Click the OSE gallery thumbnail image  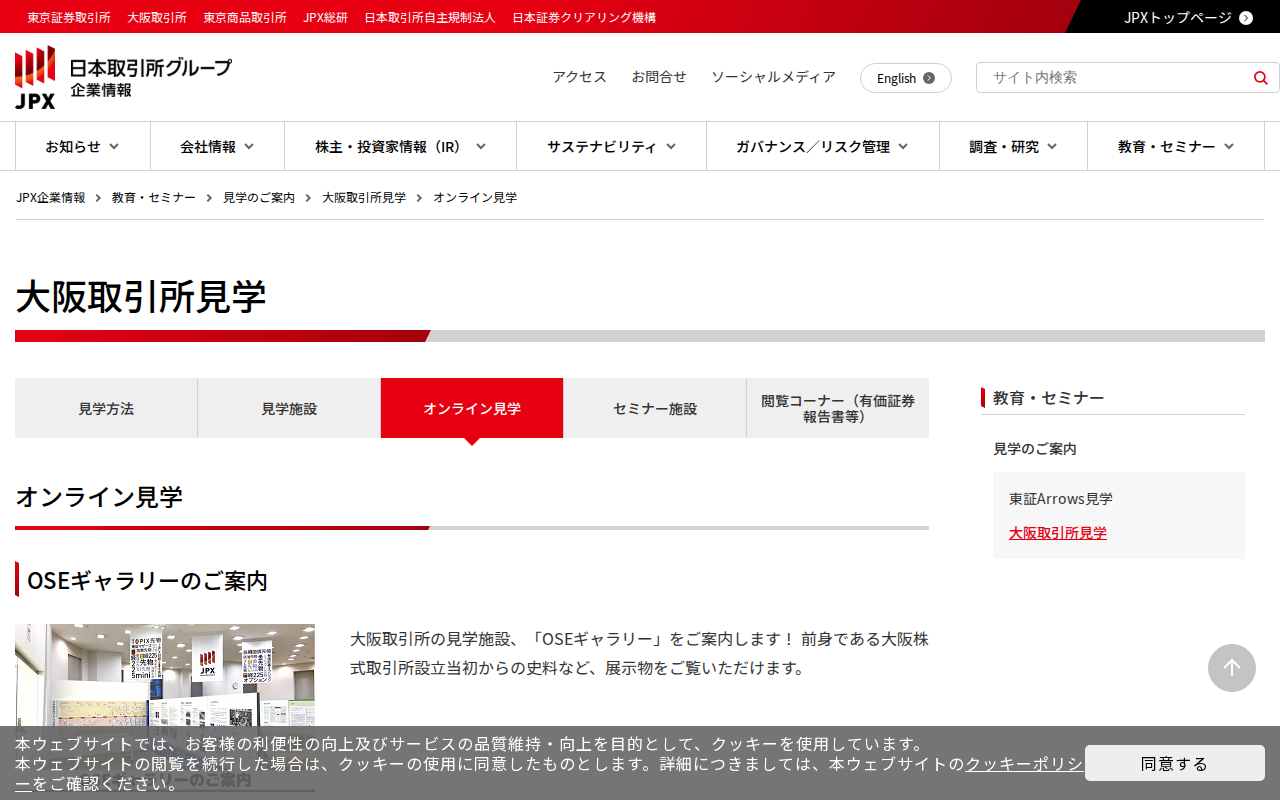165,708
